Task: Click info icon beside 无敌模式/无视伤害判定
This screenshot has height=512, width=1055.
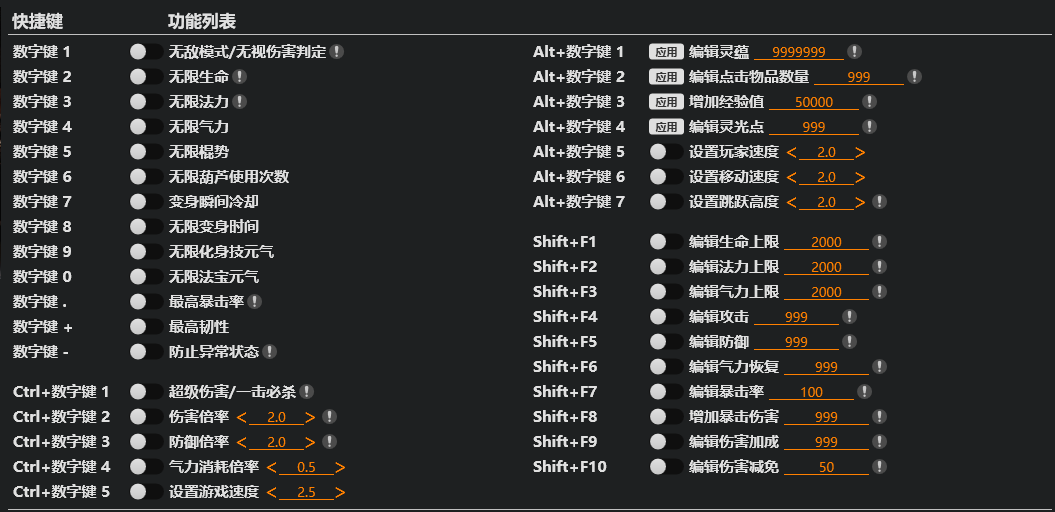Action: tap(337, 51)
